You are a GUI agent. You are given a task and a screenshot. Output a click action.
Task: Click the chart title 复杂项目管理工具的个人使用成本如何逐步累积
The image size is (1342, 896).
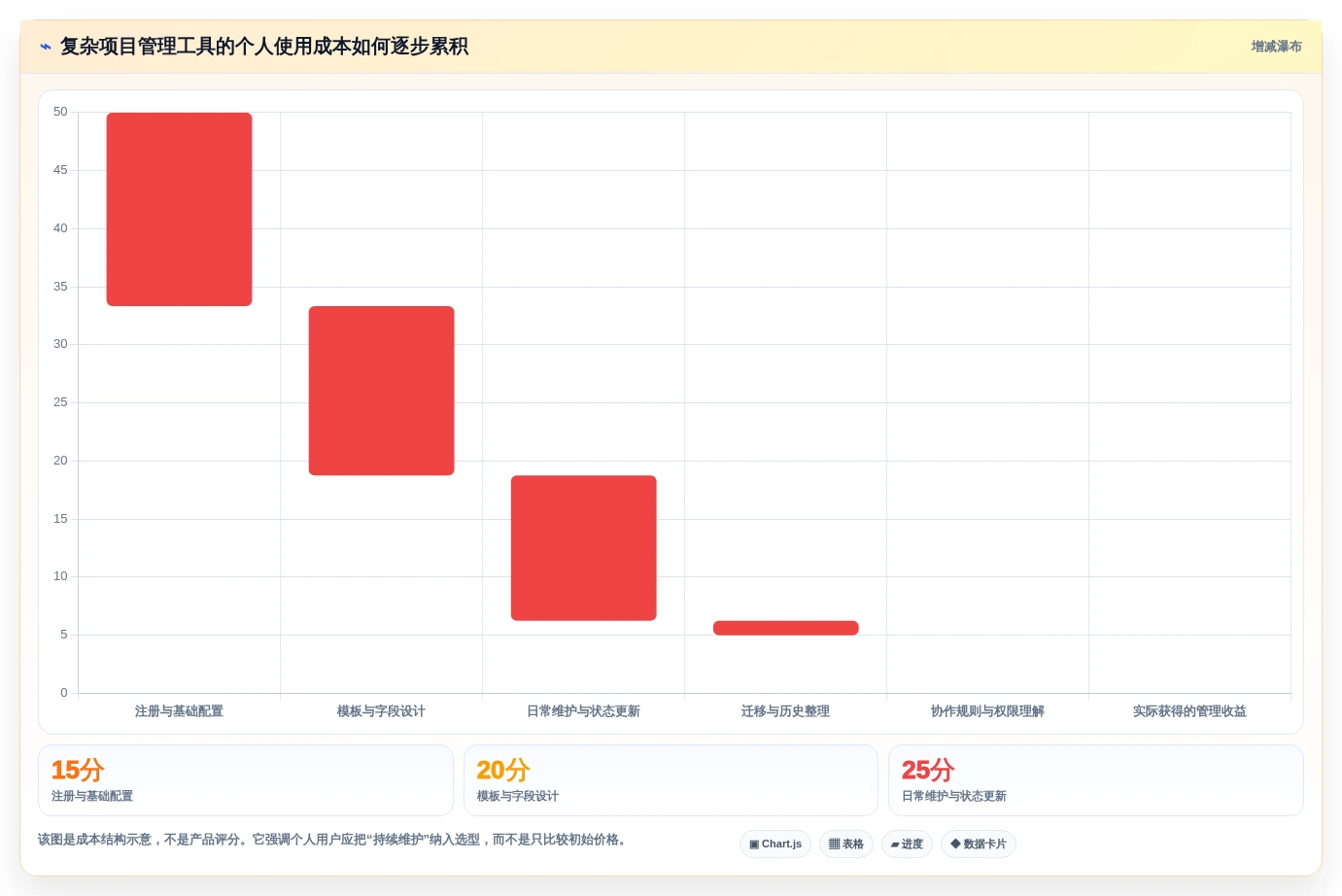[264, 47]
